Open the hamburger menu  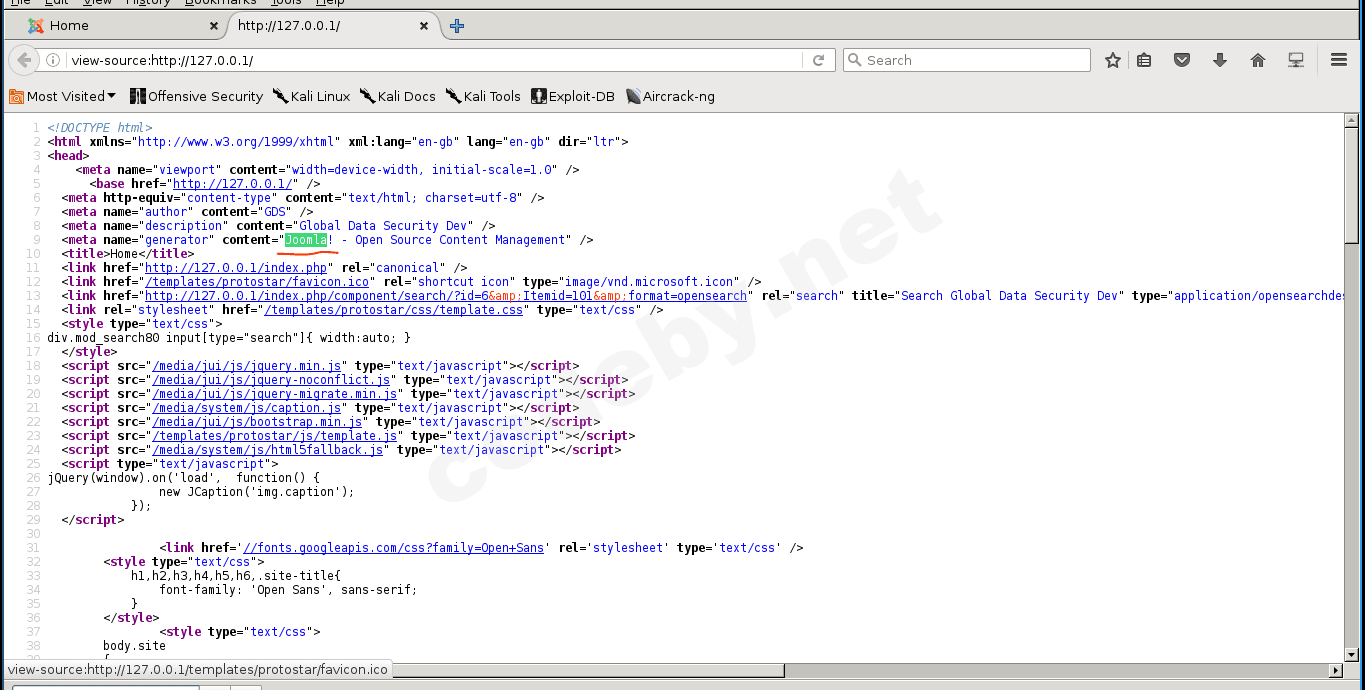[x=1339, y=60]
